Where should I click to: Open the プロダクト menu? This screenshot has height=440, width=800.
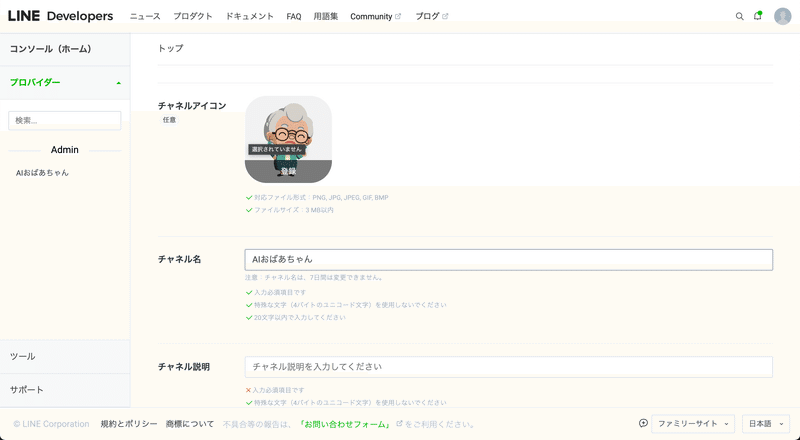[x=192, y=16]
